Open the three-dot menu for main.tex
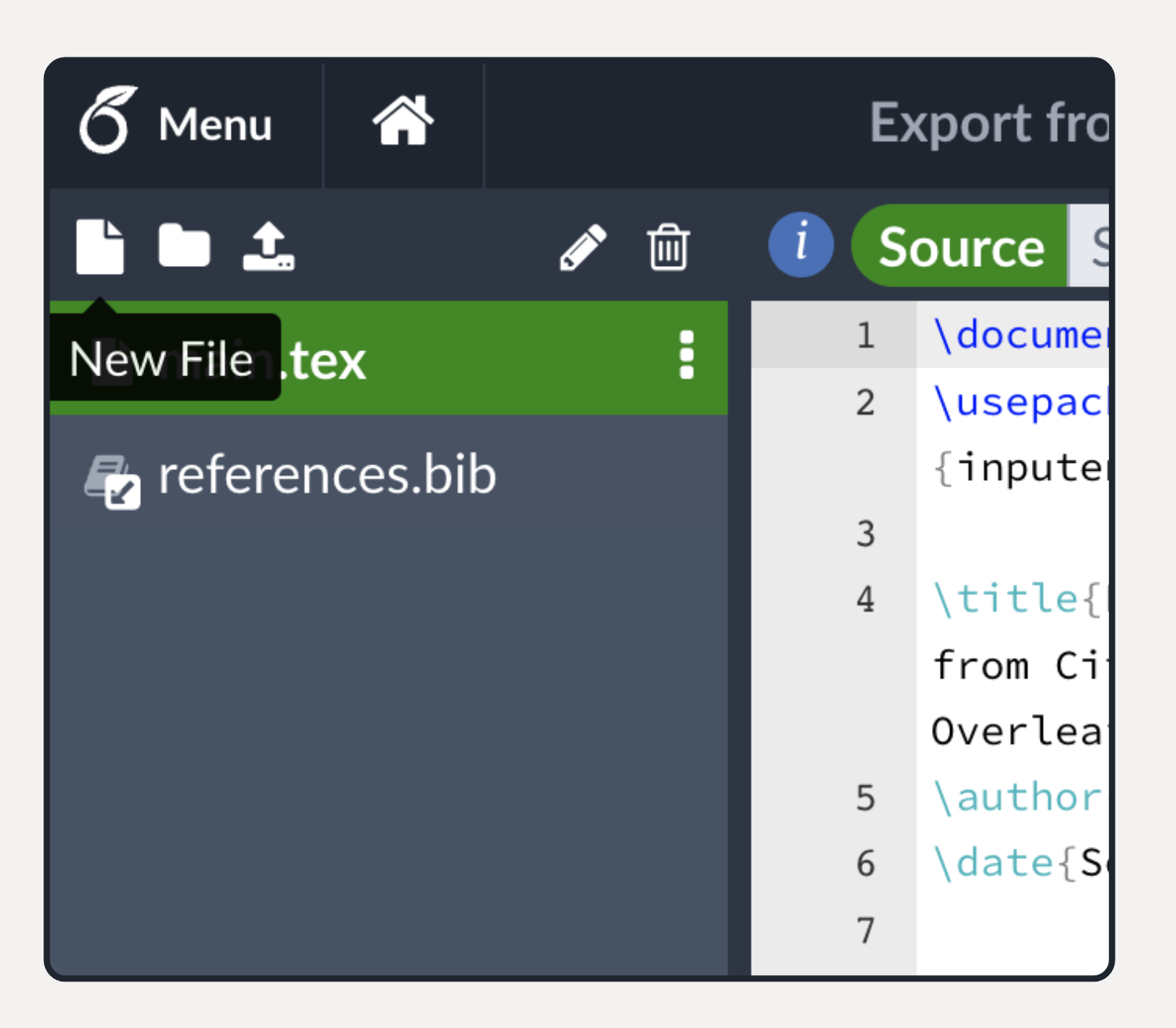This screenshot has width=1176, height=1028. click(686, 356)
